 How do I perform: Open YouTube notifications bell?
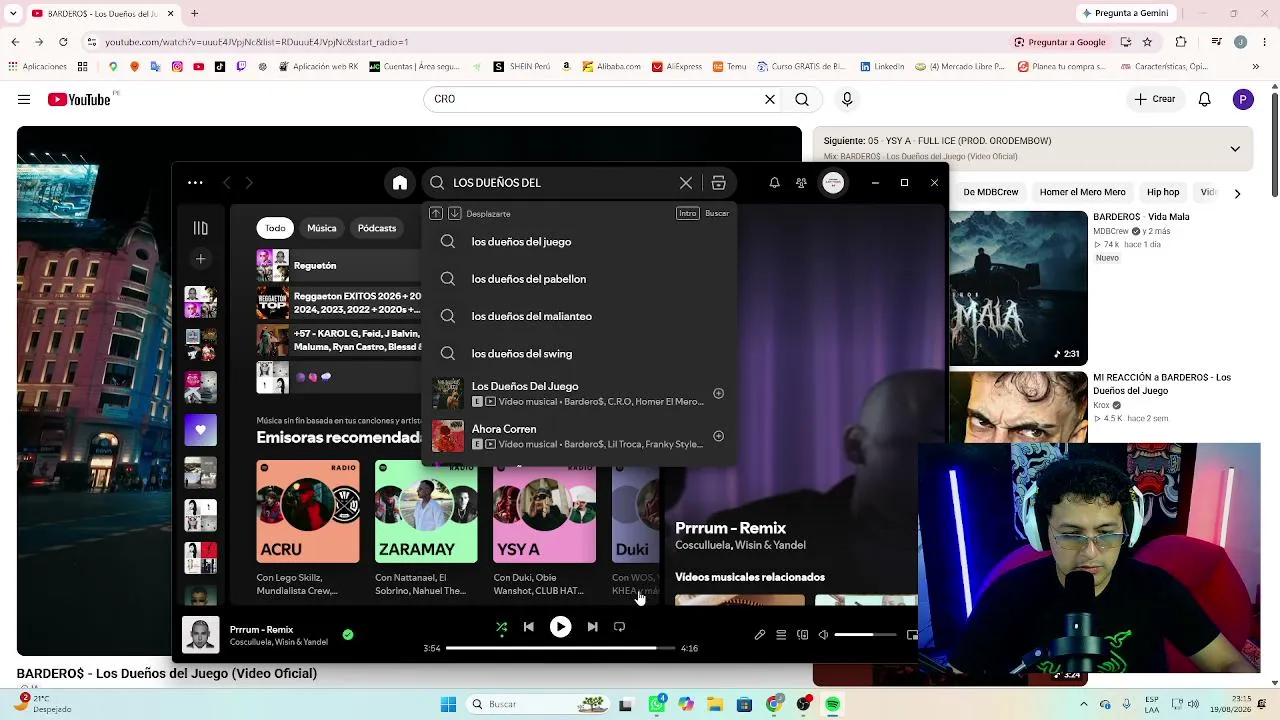pos(1205,99)
